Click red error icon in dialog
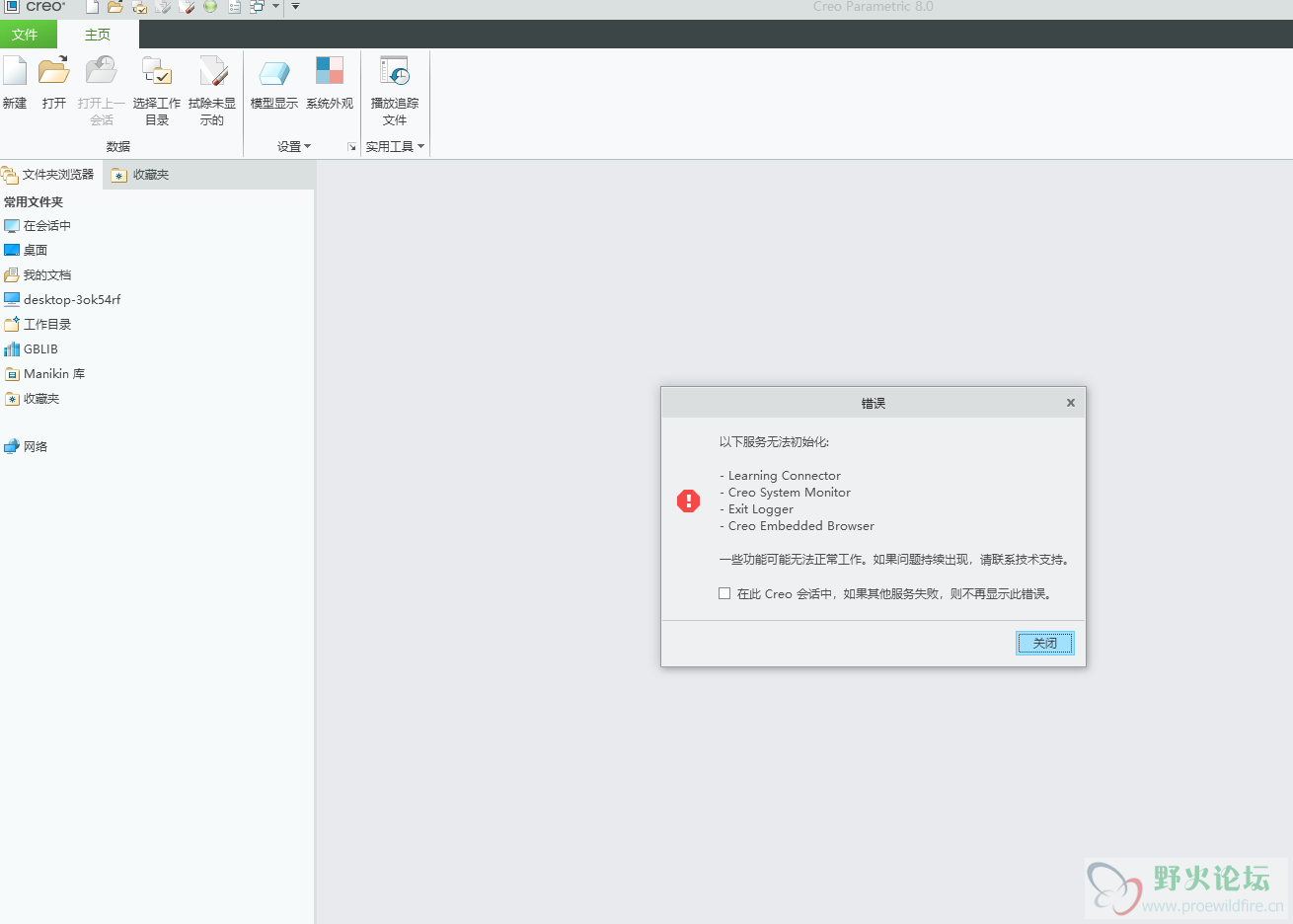1293x924 pixels. (688, 500)
